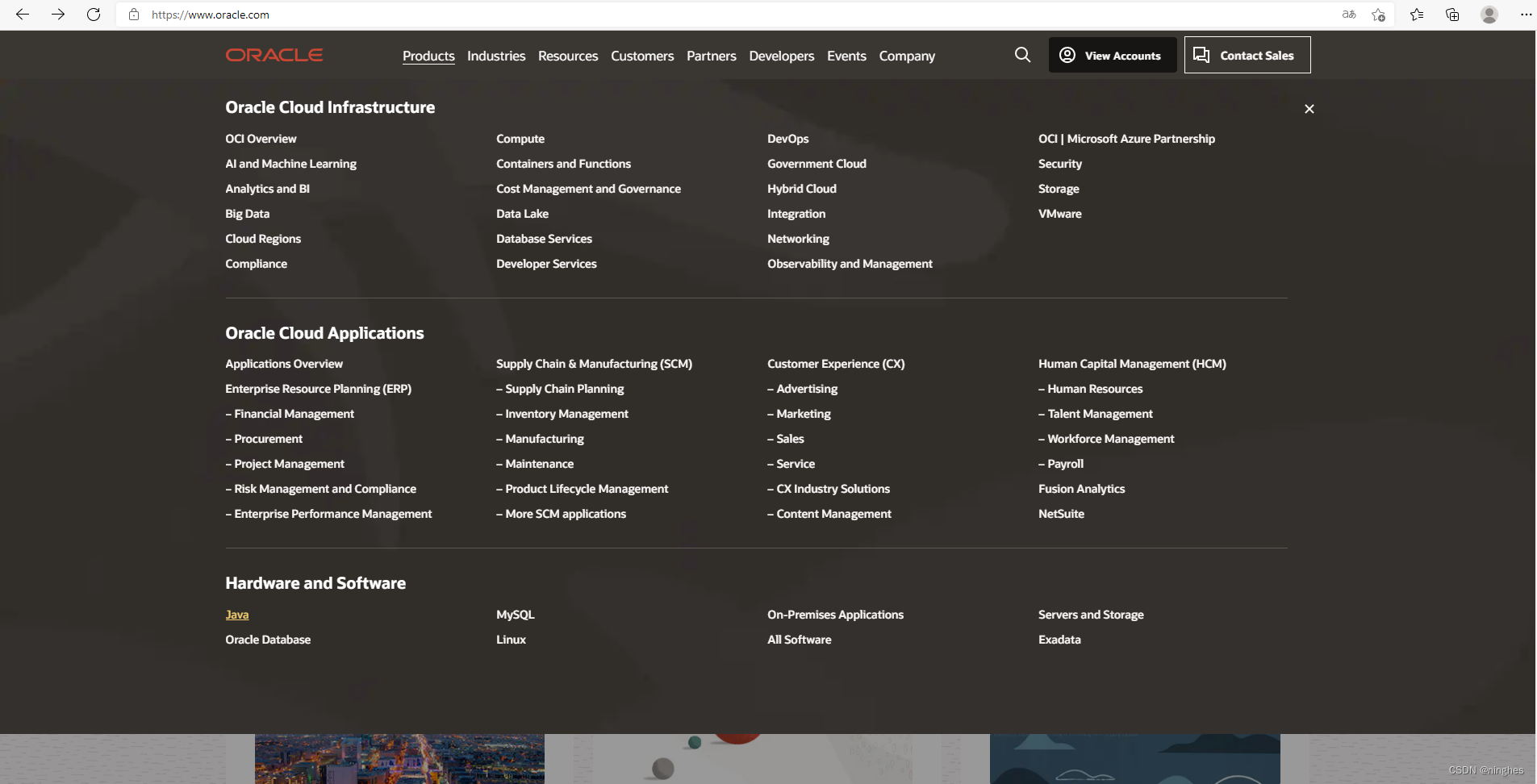
Task: Open the highlighted Java link
Action: point(236,615)
